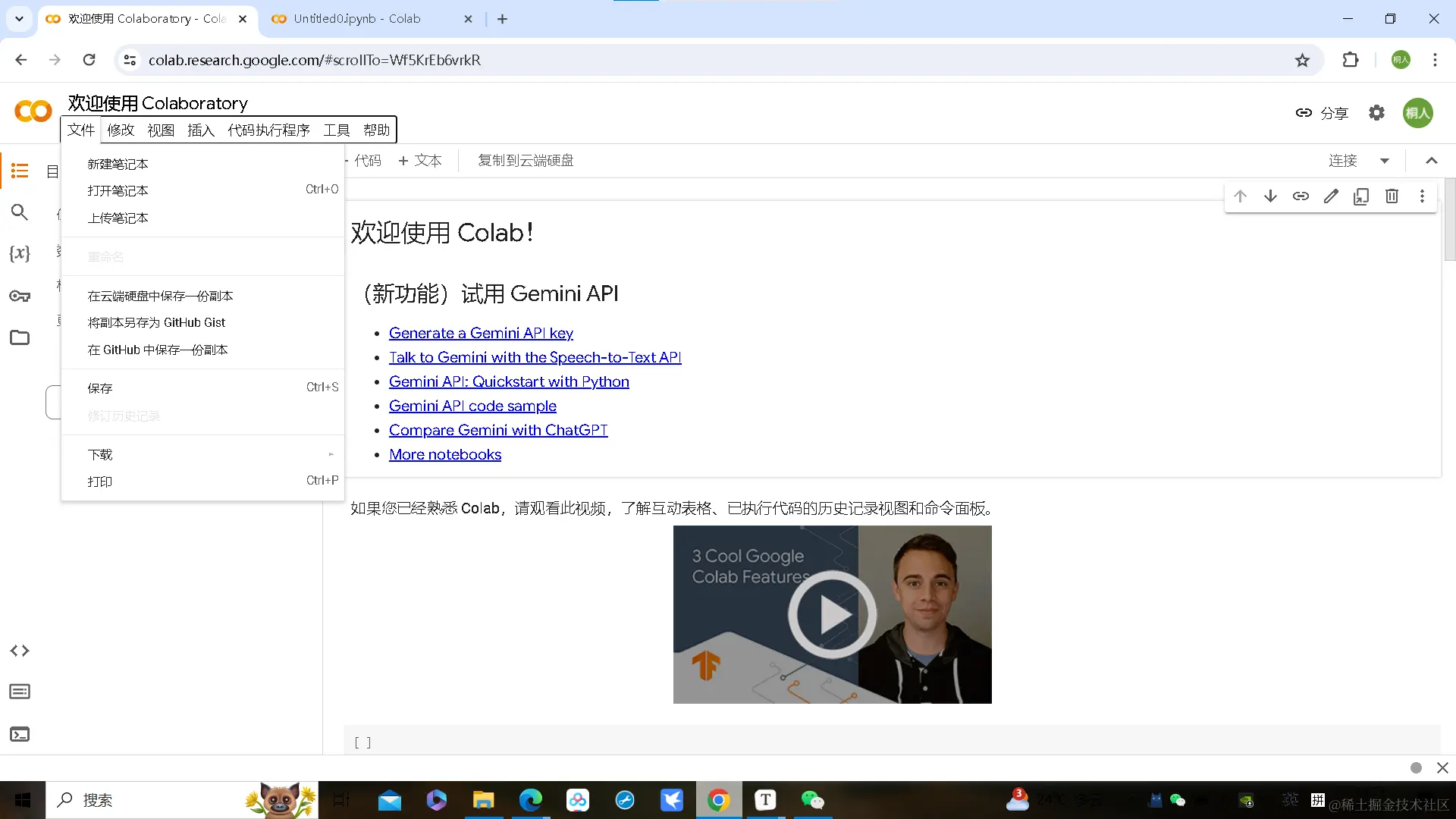Copy link to the current cell
The height and width of the screenshot is (819, 1456).
click(1301, 196)
